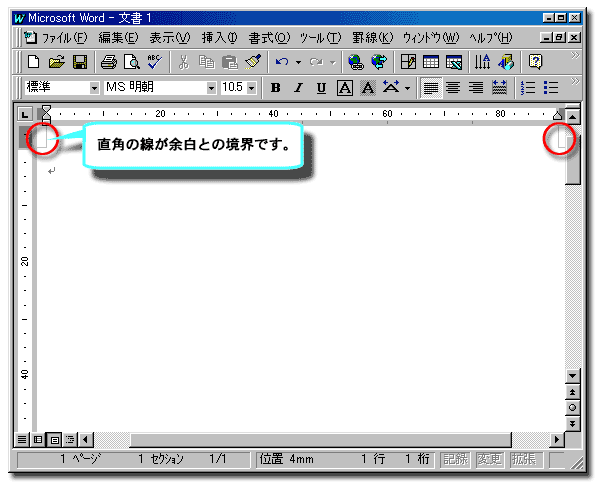Cut selection with scissors icon

[x=184, y=62]
